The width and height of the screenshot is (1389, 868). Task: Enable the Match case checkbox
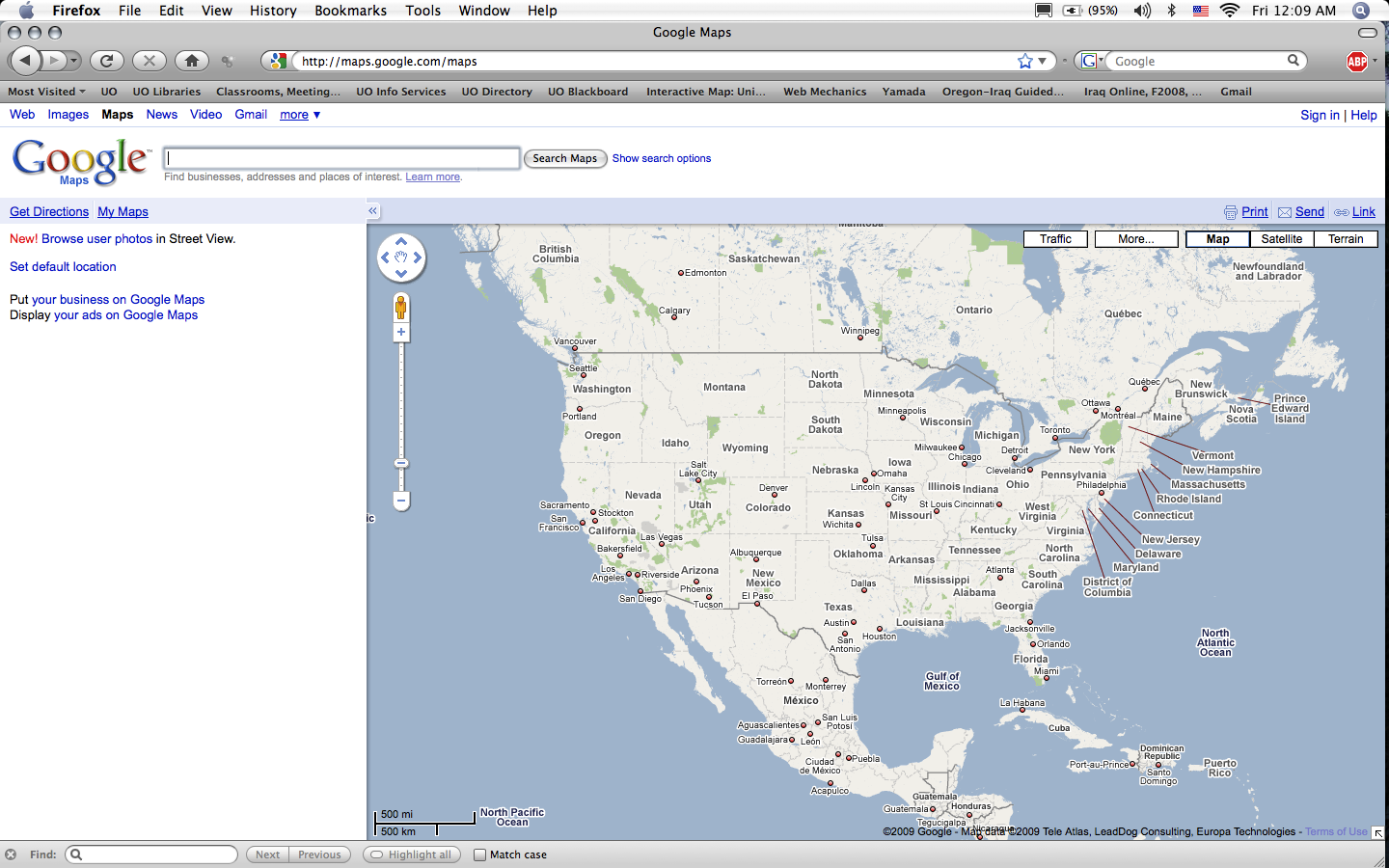pyautogui.click(x=479, y=854)
